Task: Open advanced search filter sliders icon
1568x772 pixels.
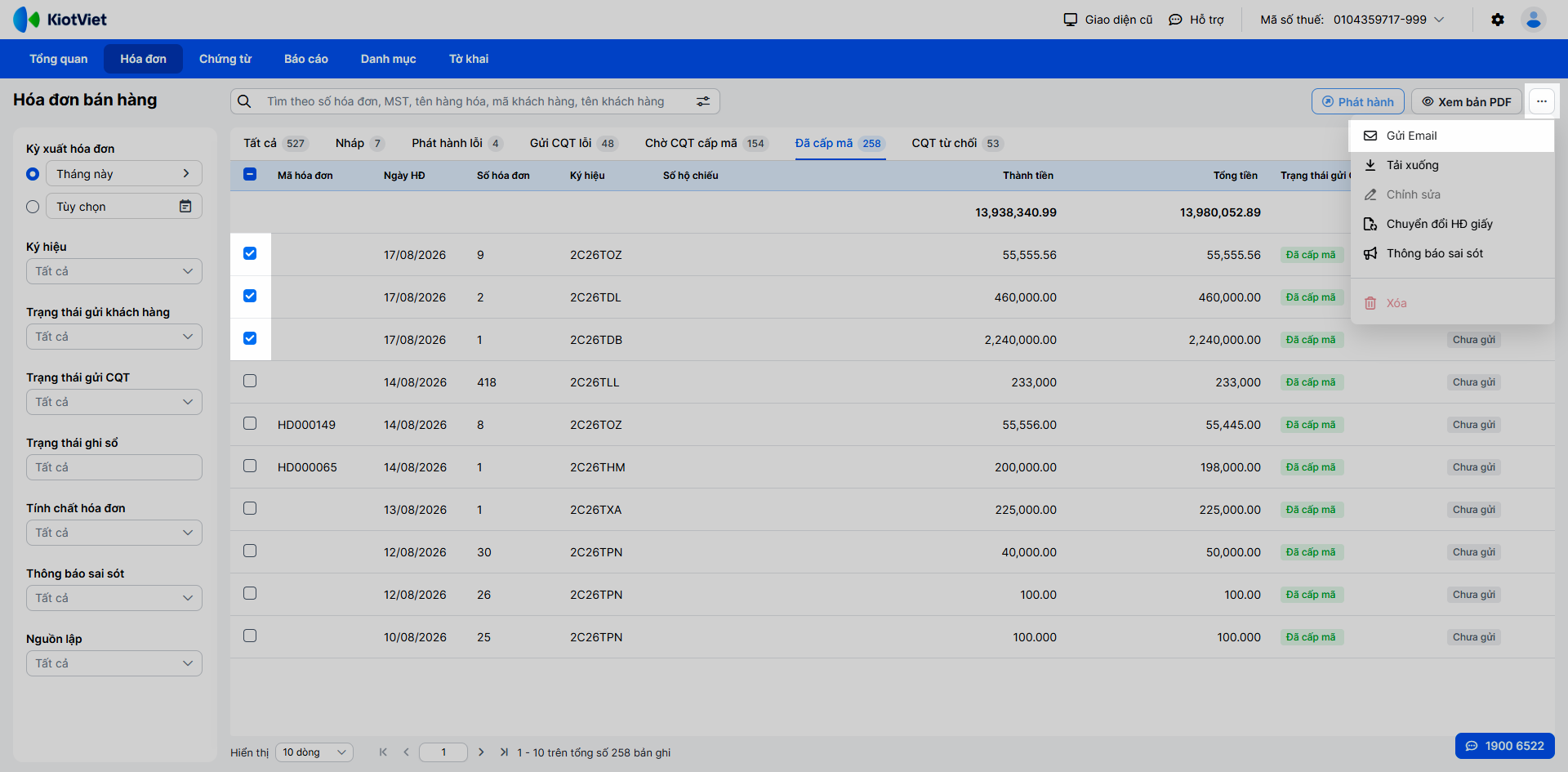Action: (703, 101)
